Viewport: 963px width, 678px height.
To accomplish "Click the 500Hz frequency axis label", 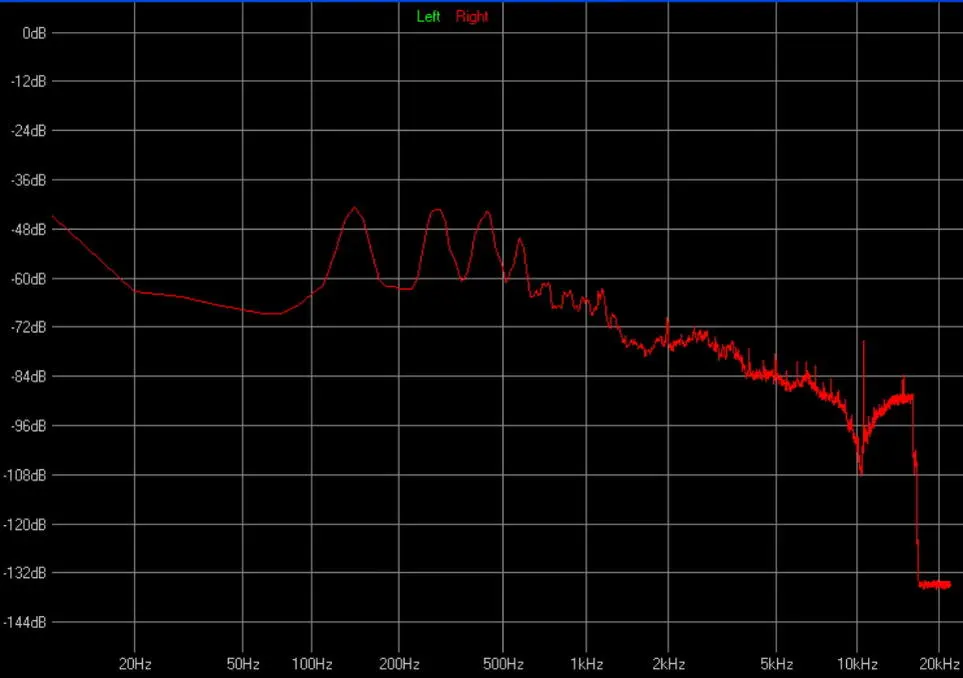I will pyautogui.click(x=503, y=664).
